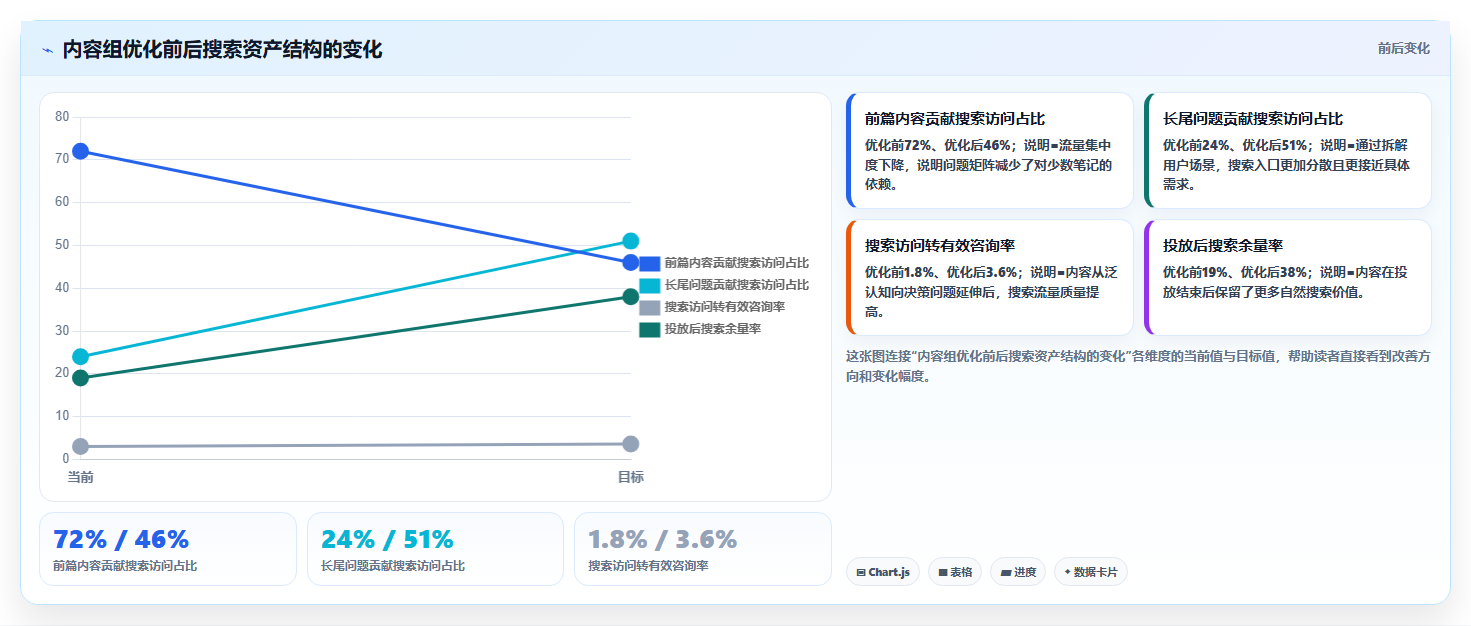Click legend text 前篇内容贡献搜索访问占比

737,263
